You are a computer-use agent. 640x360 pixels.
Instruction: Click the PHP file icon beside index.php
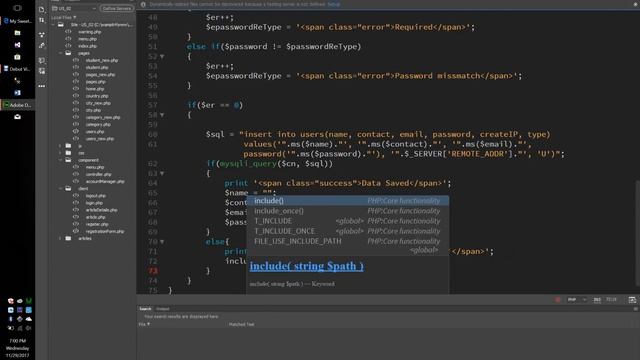coord(68,46)
